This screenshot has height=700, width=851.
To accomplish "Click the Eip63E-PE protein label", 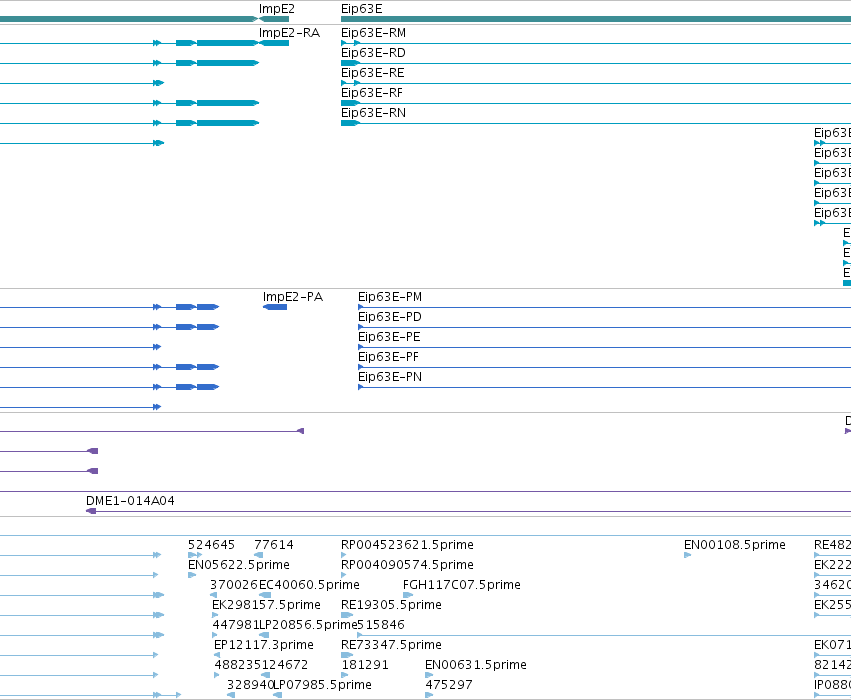I will tap(389, 338).
